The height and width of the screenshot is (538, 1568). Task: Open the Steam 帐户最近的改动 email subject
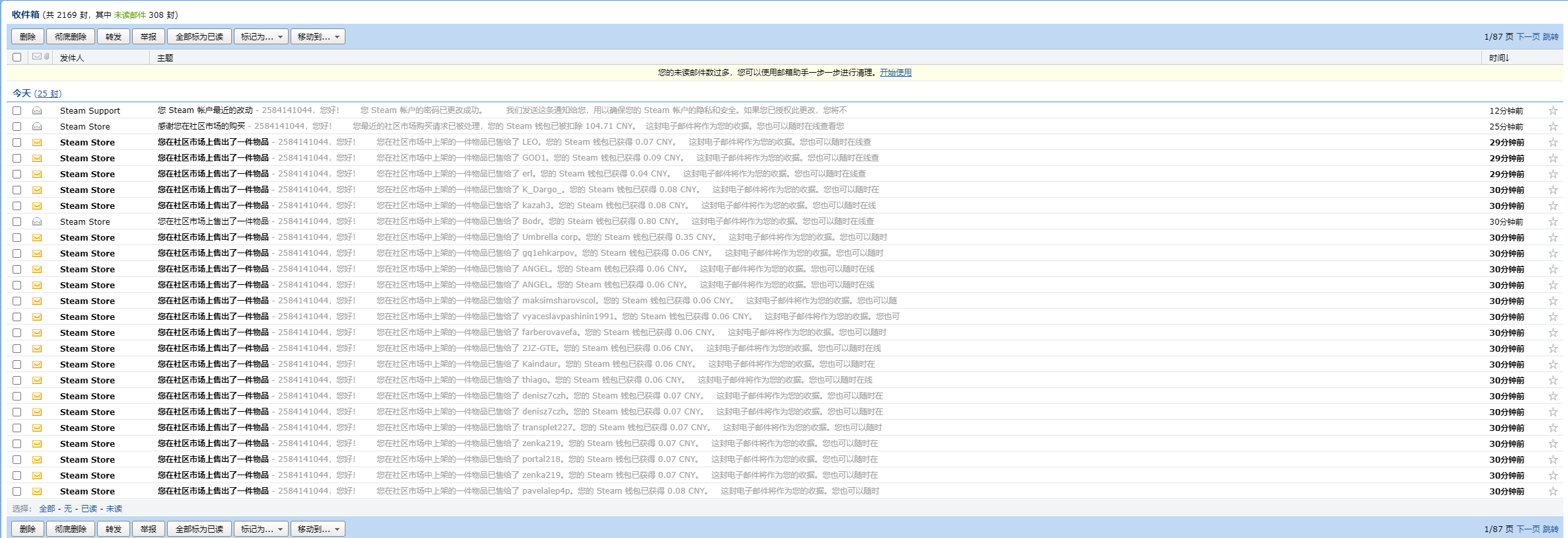tap(205, 110)
